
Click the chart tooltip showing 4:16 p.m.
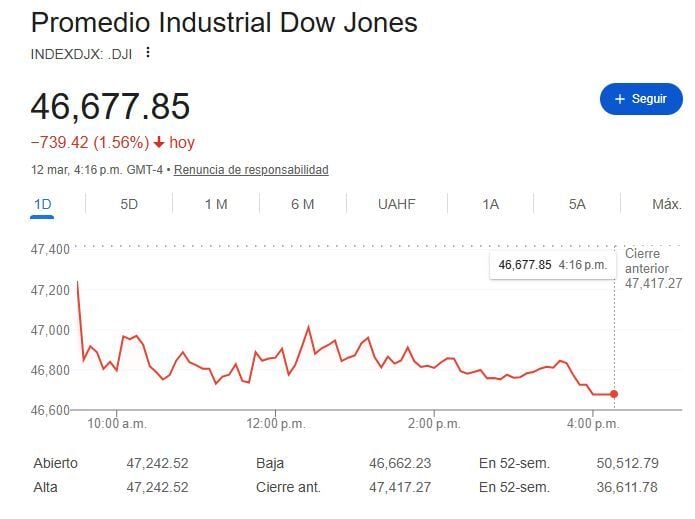tap(552, 265)
